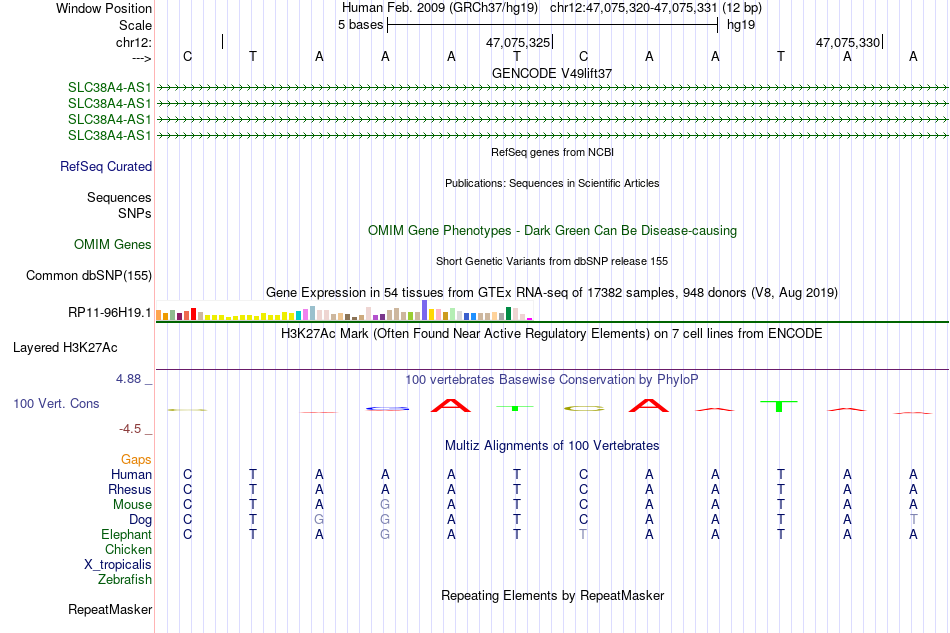Screen dimensions: 950x633
Task: Click the Repeating Elements by RepeatMasker title
Action: coord(552,596)
